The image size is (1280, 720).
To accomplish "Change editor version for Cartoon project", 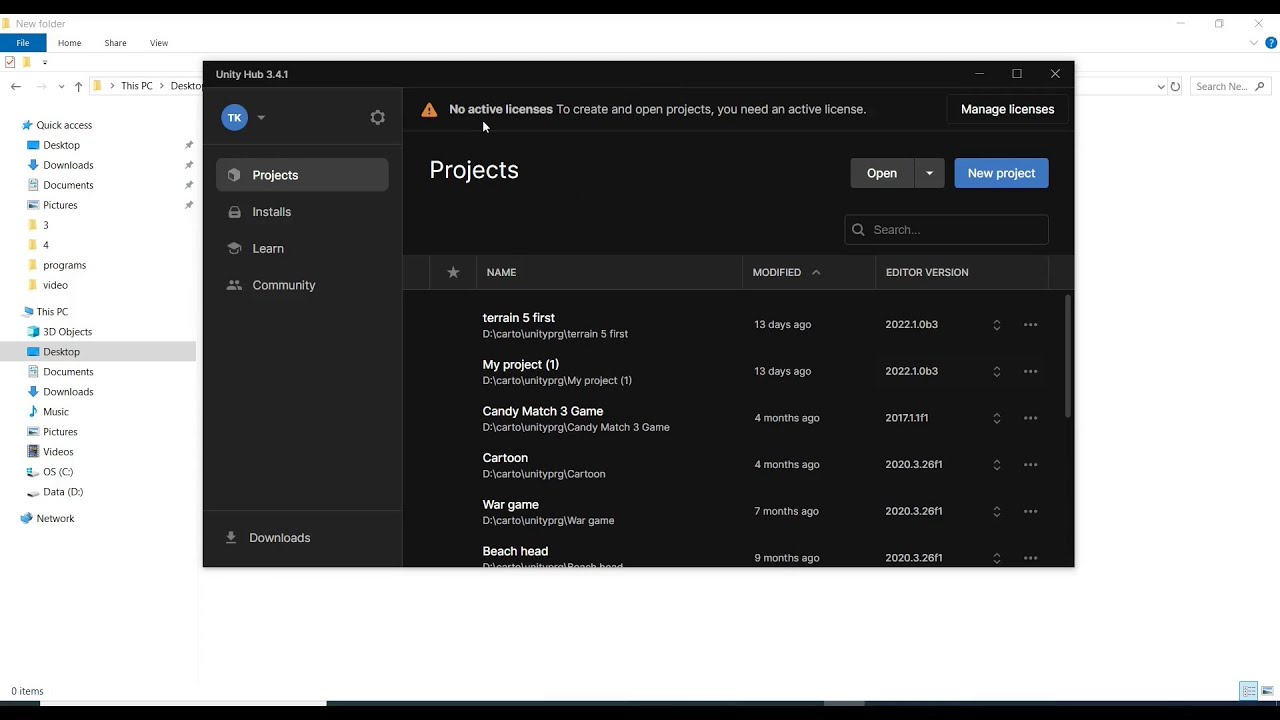I will (x=996, y=465).
